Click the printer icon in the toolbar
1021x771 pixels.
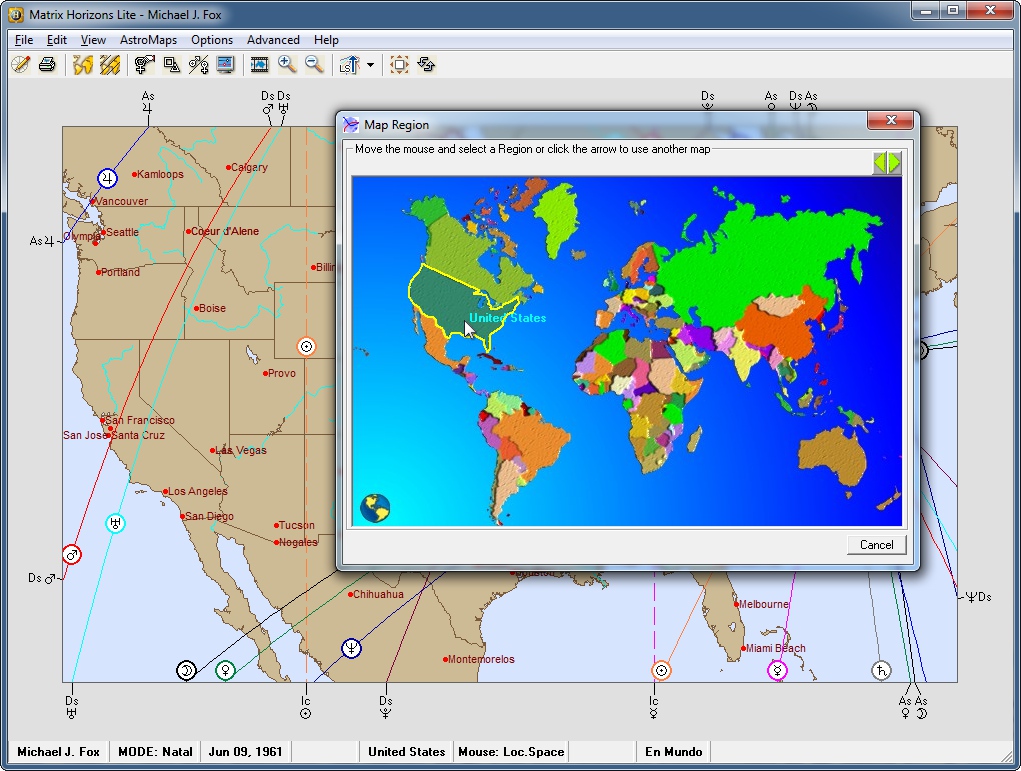coord(47,64)
